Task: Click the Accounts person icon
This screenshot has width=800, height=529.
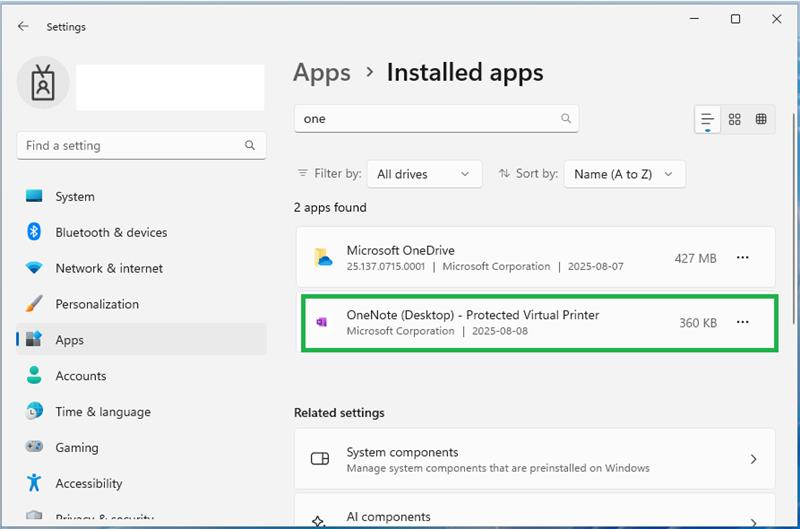Action: [x=34, y=375]
